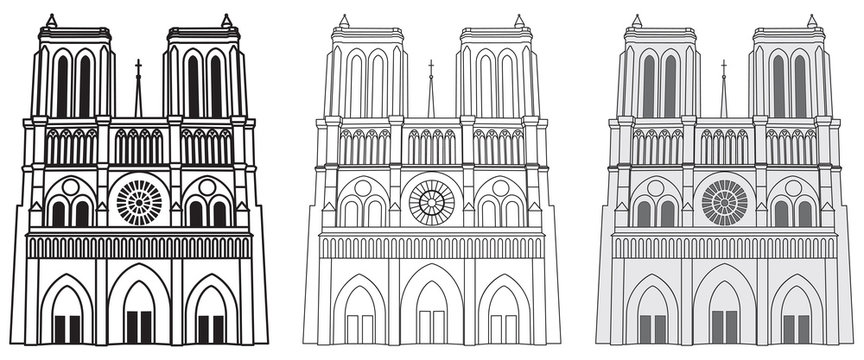
Task: Click the rose window on the thin-line cathedral
Action: (432, 202)
